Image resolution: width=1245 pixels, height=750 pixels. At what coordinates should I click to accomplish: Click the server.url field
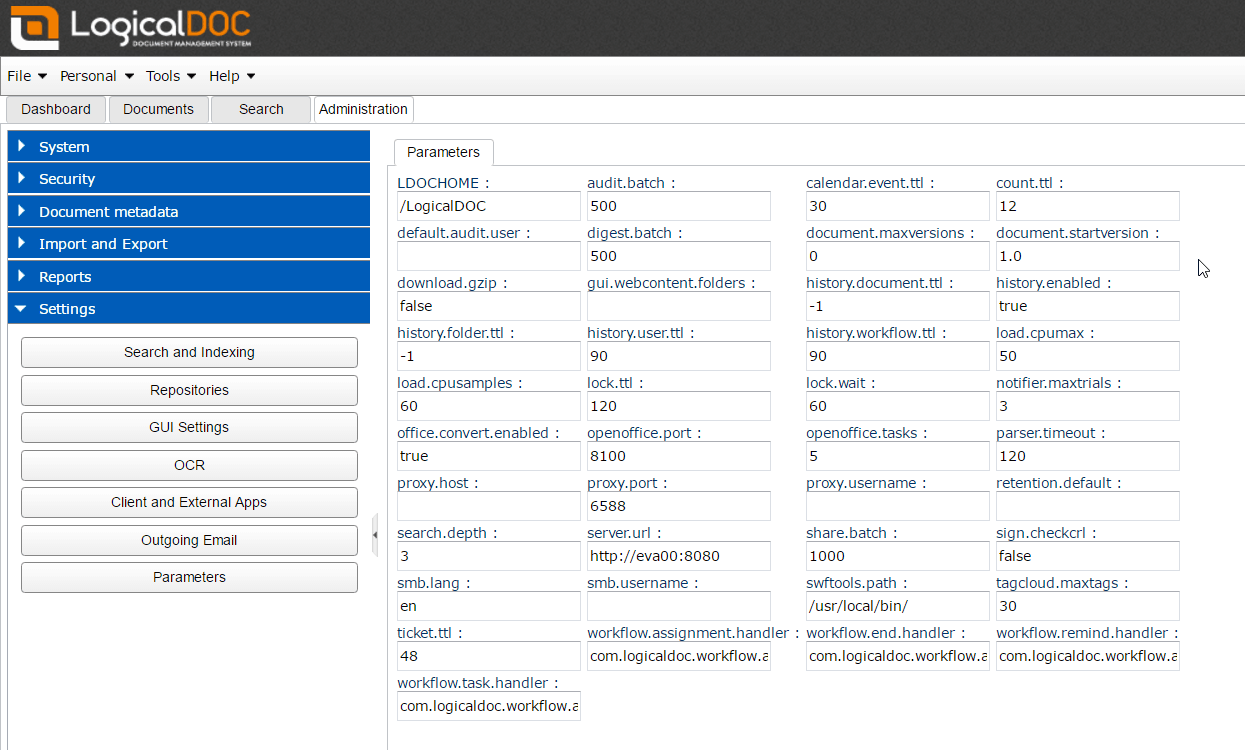click(x=679, y=556)
